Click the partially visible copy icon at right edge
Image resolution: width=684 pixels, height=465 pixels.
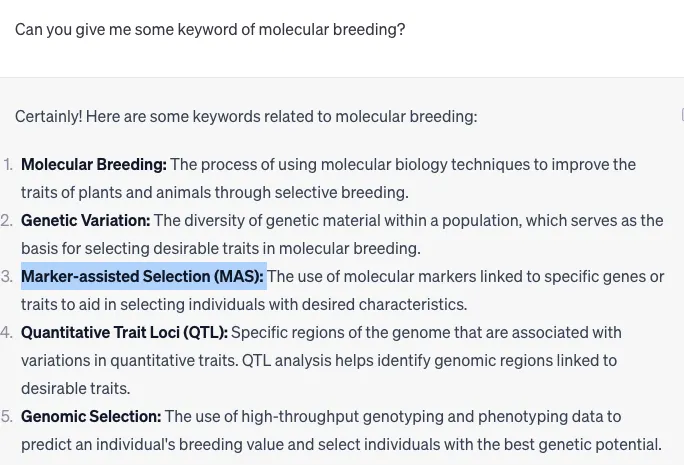(682, 115)
